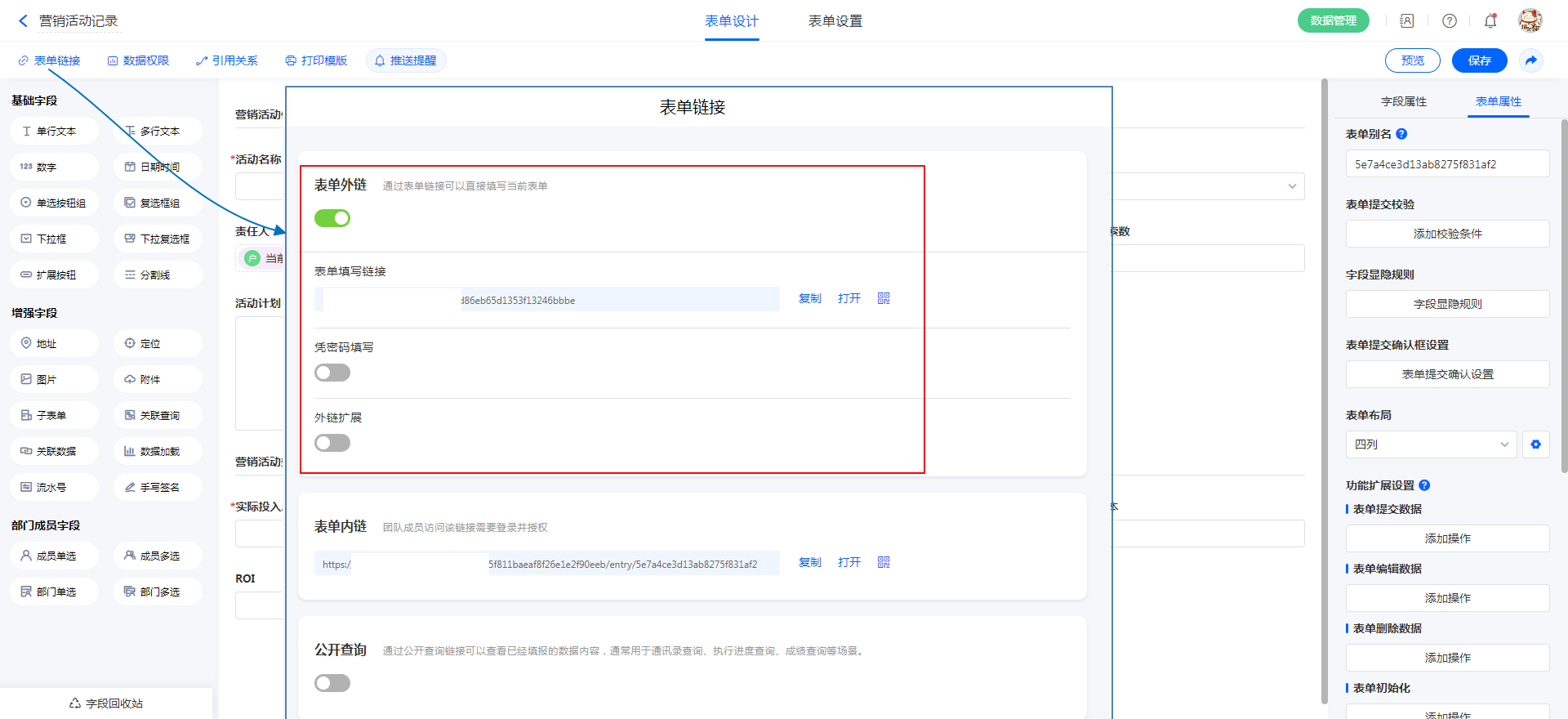Image resolution: width=1568 pixels, height=719 pixels.
Task: Click the user avatar in top right
Action: (1530, 20)
